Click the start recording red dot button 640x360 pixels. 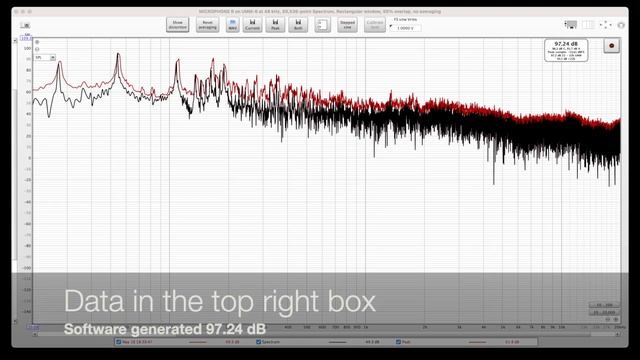pyautogui.click(x=611, y=46)
